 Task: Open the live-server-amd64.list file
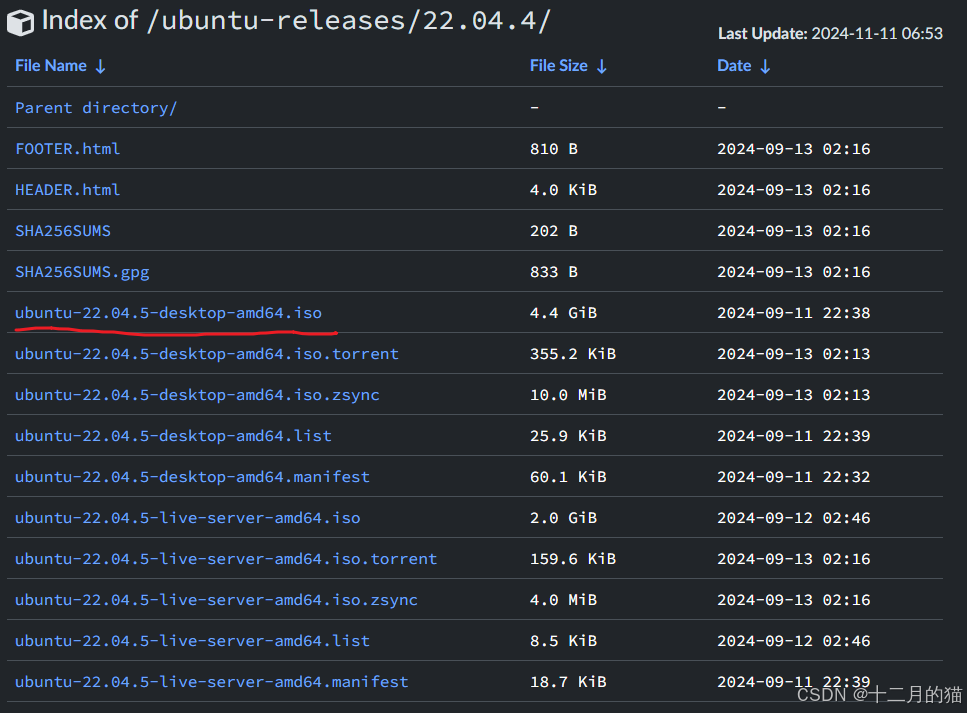[192, 641]
